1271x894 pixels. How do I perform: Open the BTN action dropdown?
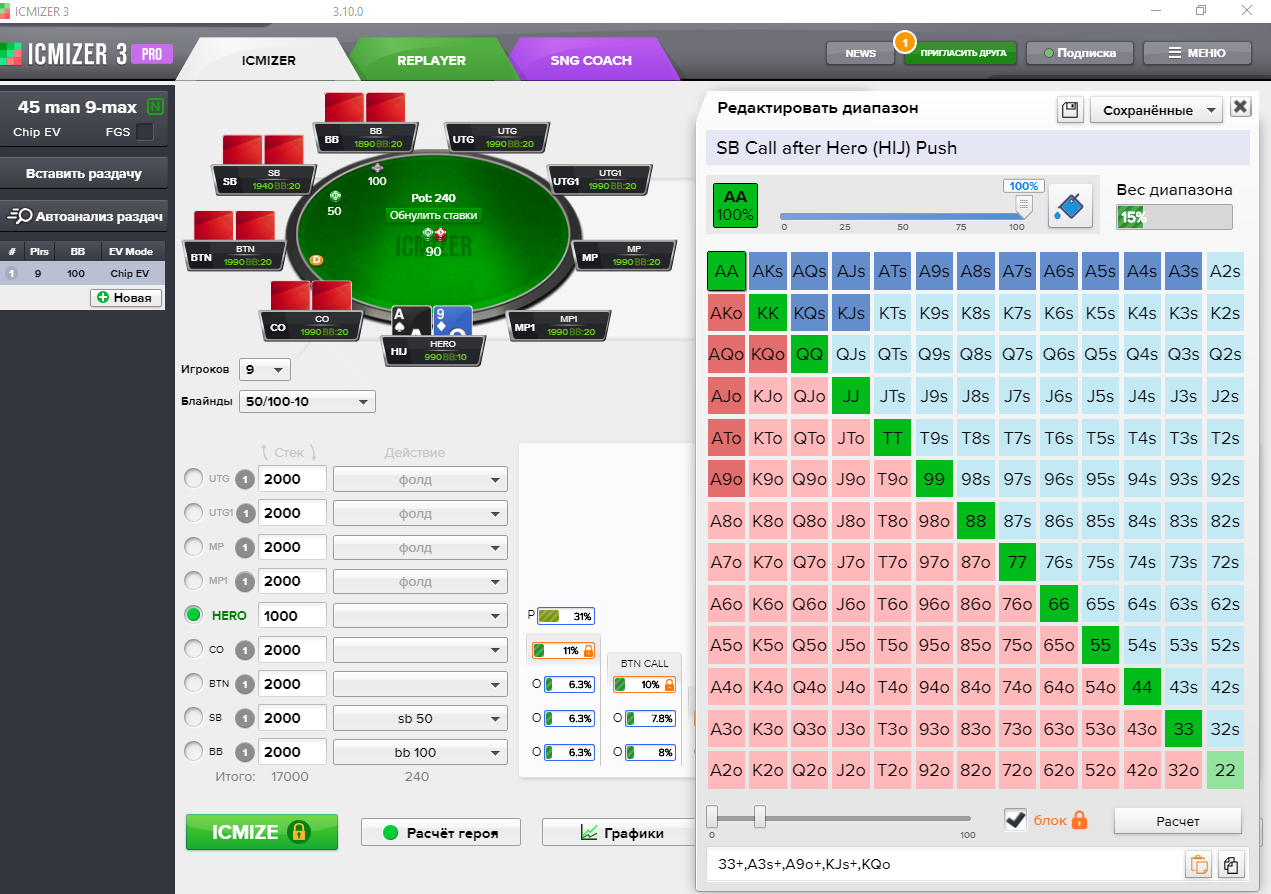[x=420, y=684]
